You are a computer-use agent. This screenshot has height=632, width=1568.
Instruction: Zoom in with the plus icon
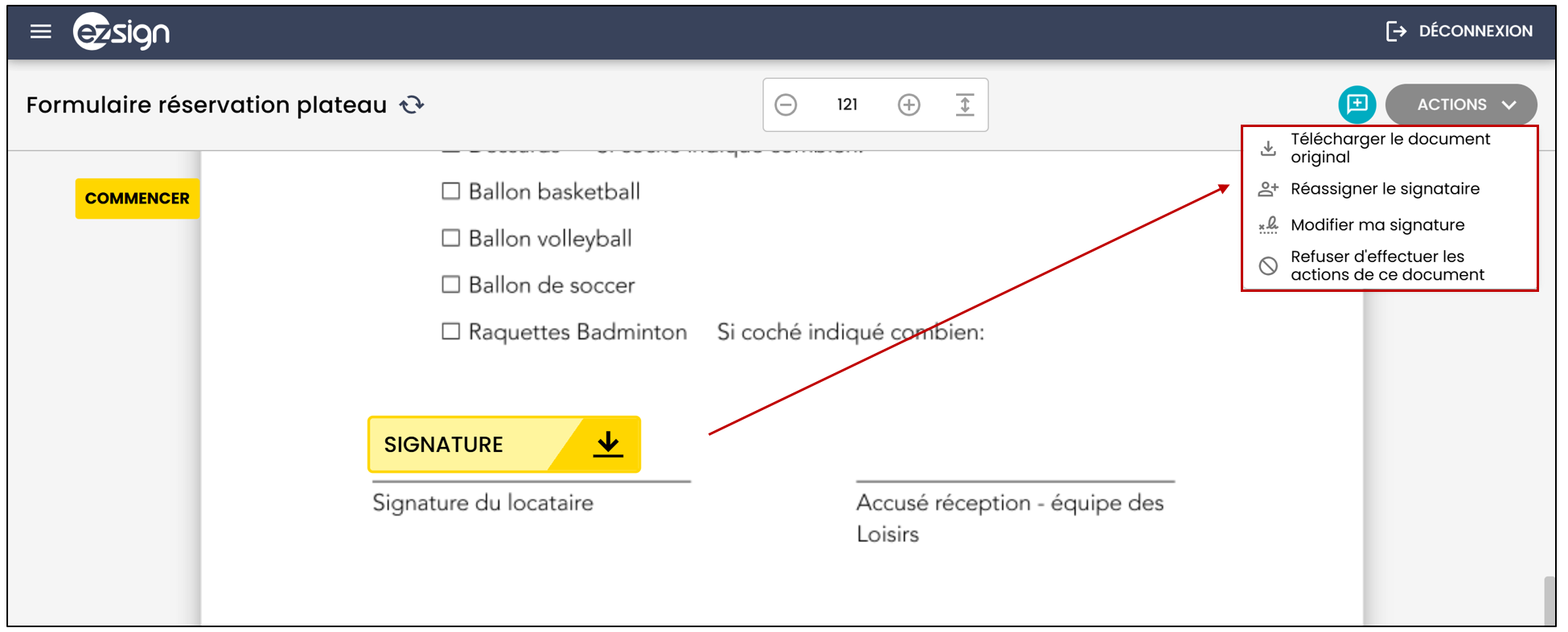[x=909, y=105]
